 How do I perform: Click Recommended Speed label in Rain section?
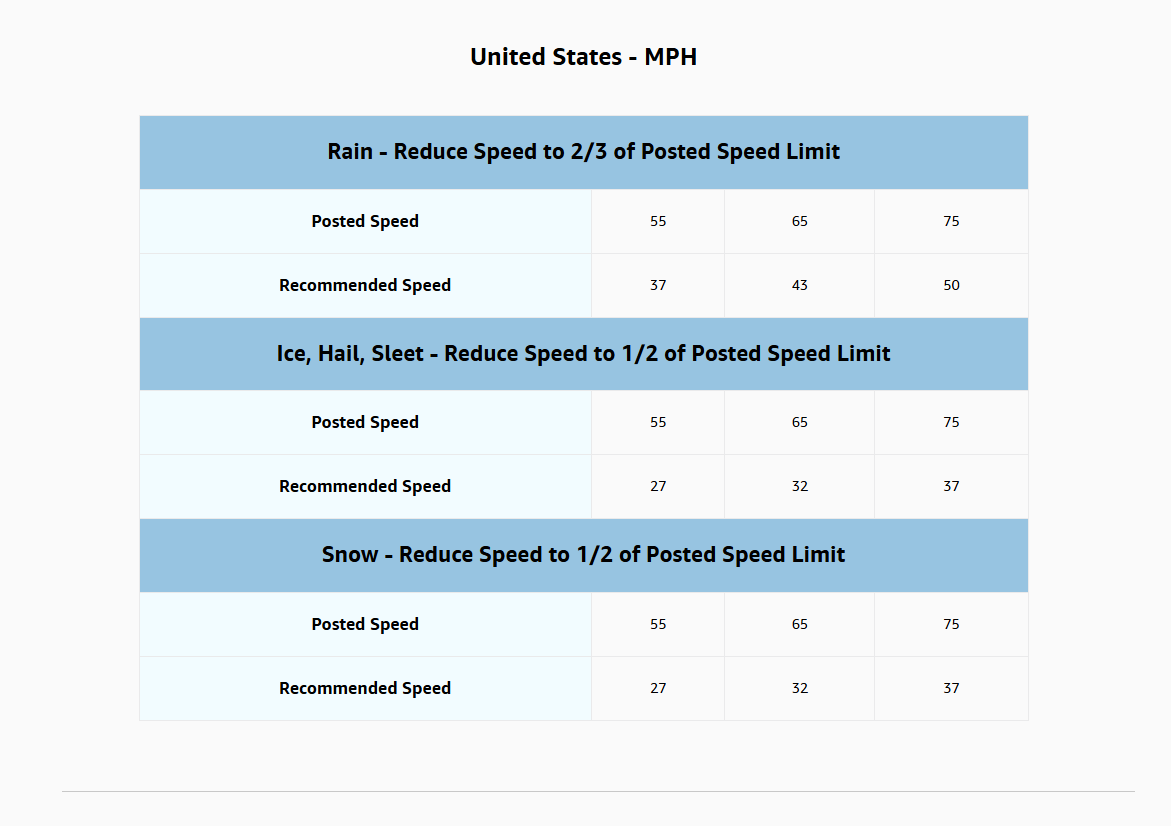365,285
